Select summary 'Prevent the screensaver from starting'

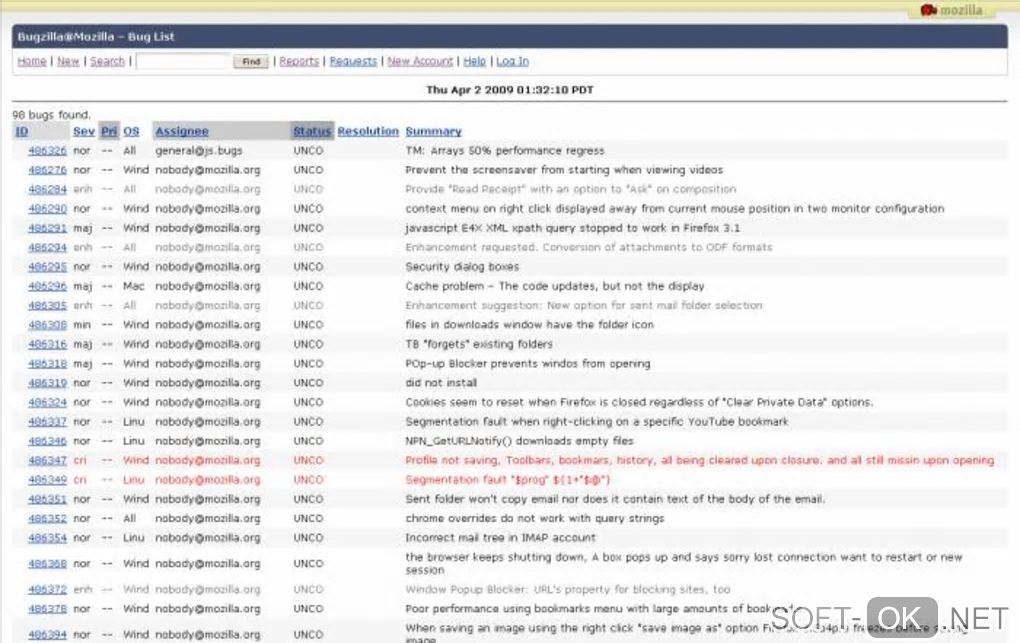564,170
